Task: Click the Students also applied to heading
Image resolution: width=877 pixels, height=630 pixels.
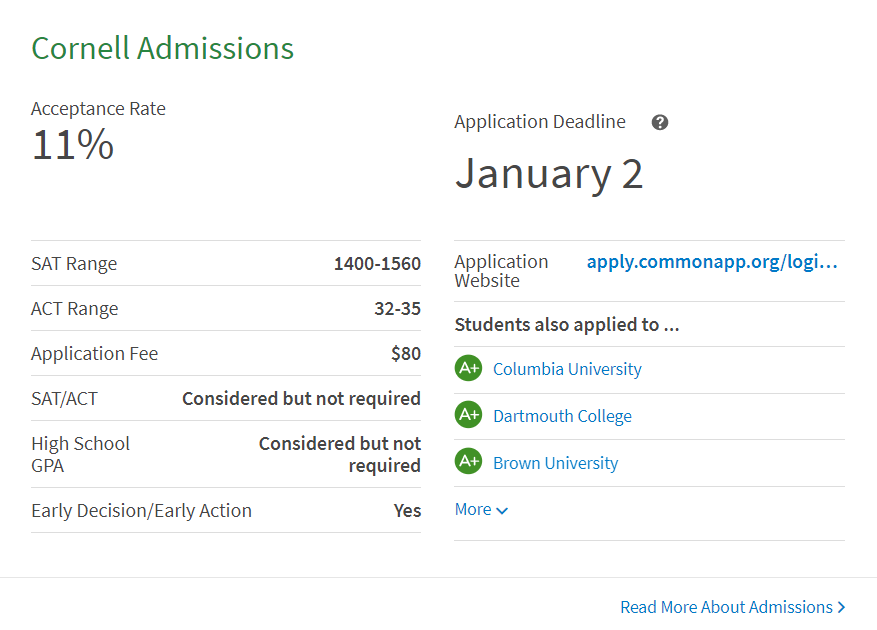Action: click(x=567, y=325)
